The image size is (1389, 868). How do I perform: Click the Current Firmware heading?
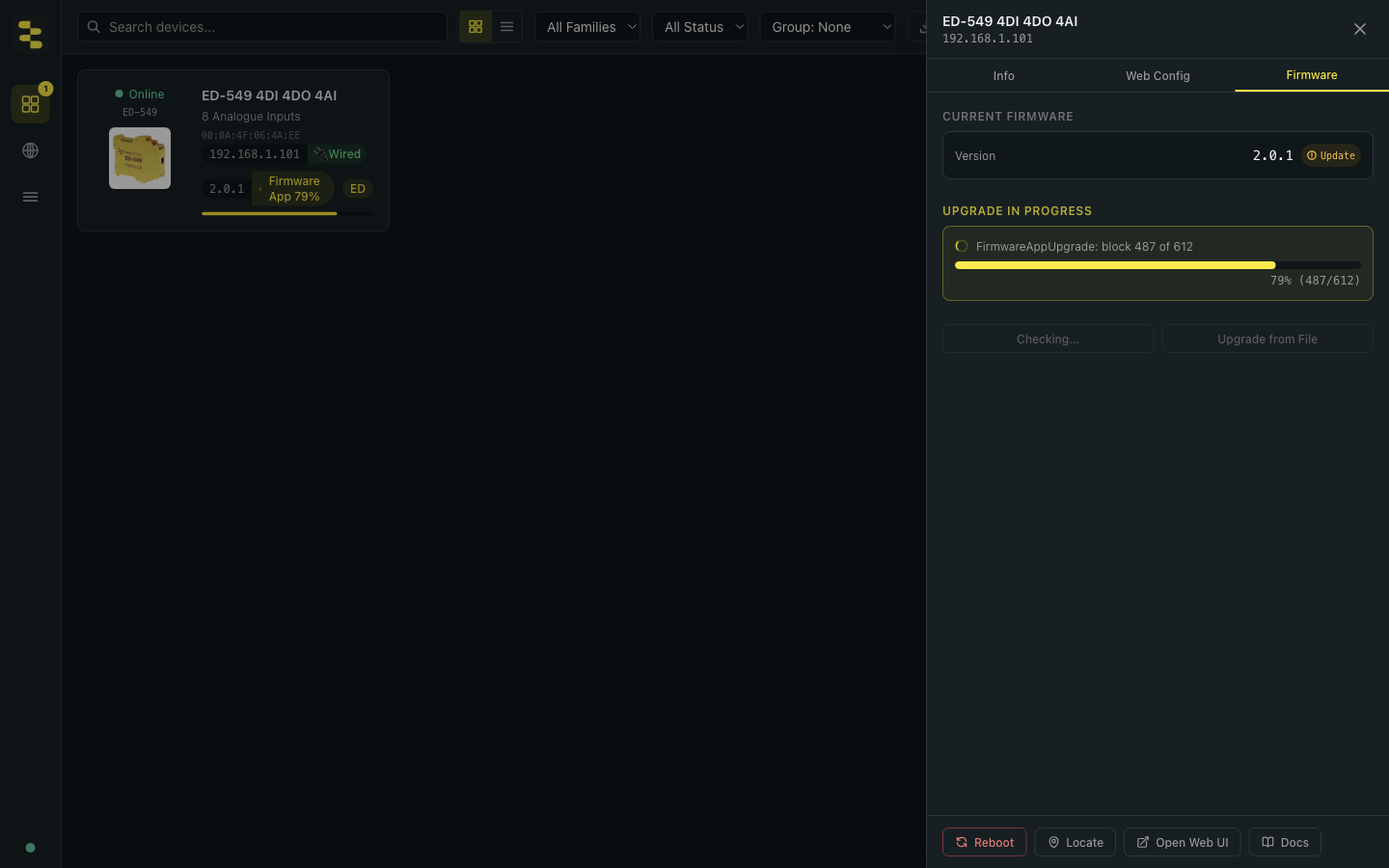(x=1008, y=117)
